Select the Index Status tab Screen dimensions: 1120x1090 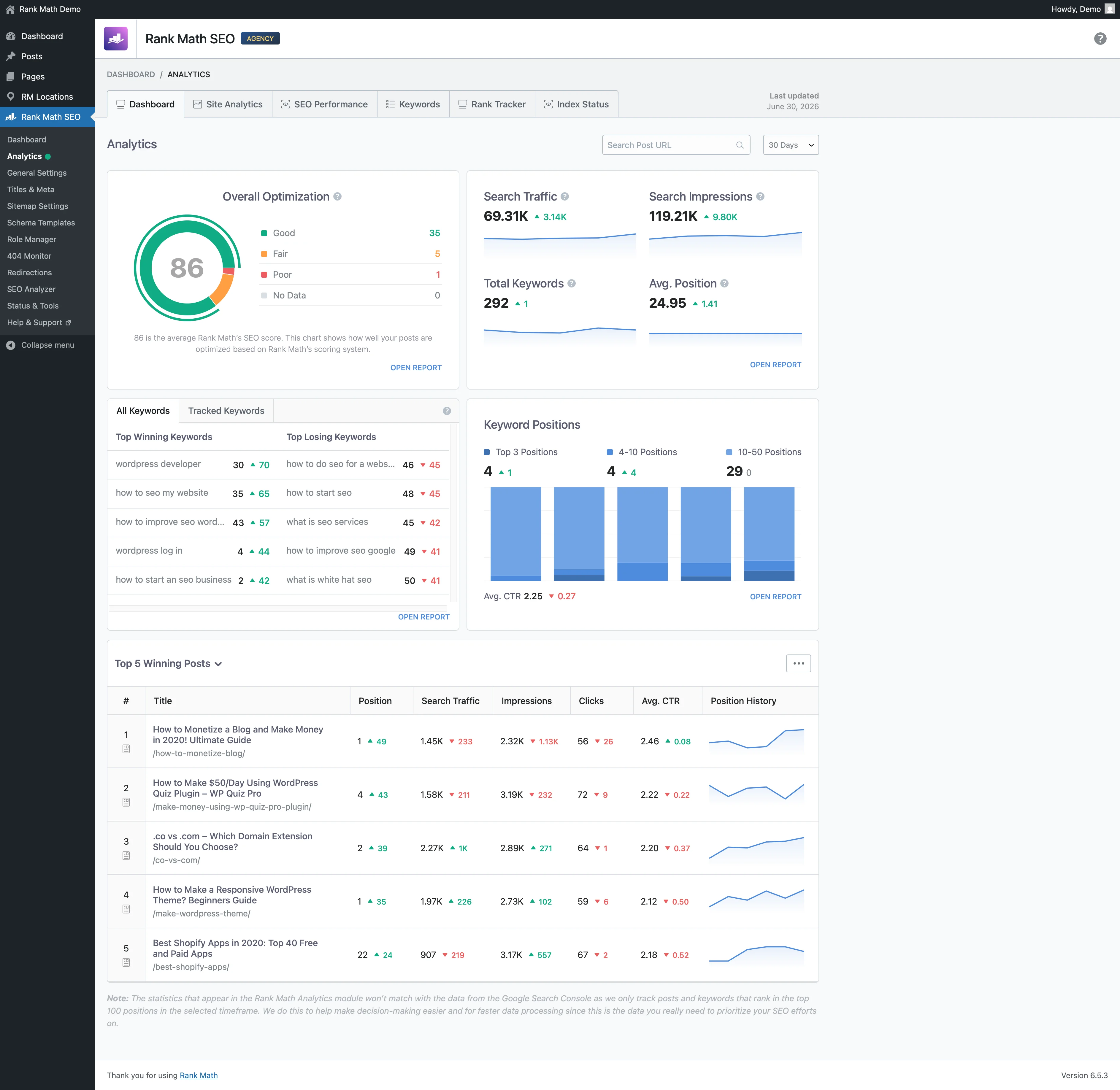coord(577,104)
